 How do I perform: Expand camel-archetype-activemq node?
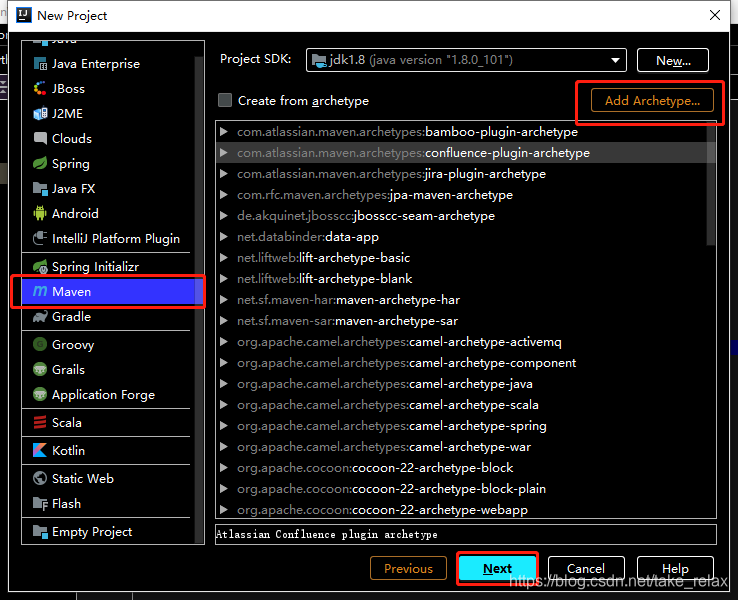224,342
